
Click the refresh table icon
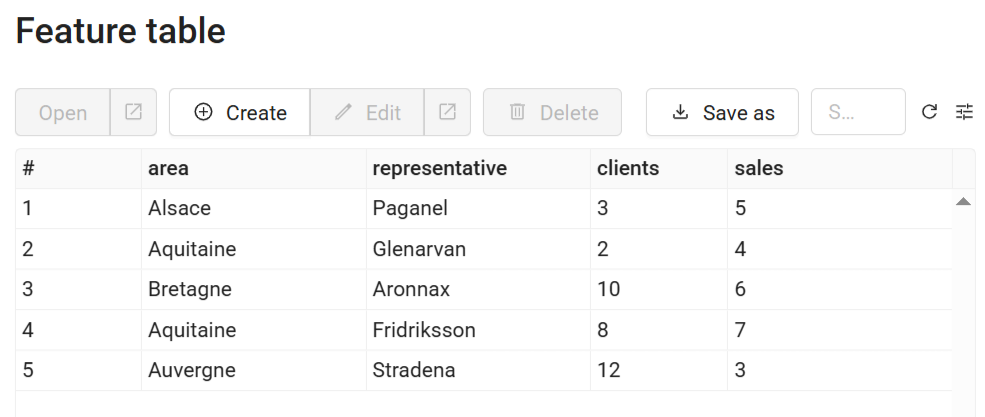[x=929, y=112]
